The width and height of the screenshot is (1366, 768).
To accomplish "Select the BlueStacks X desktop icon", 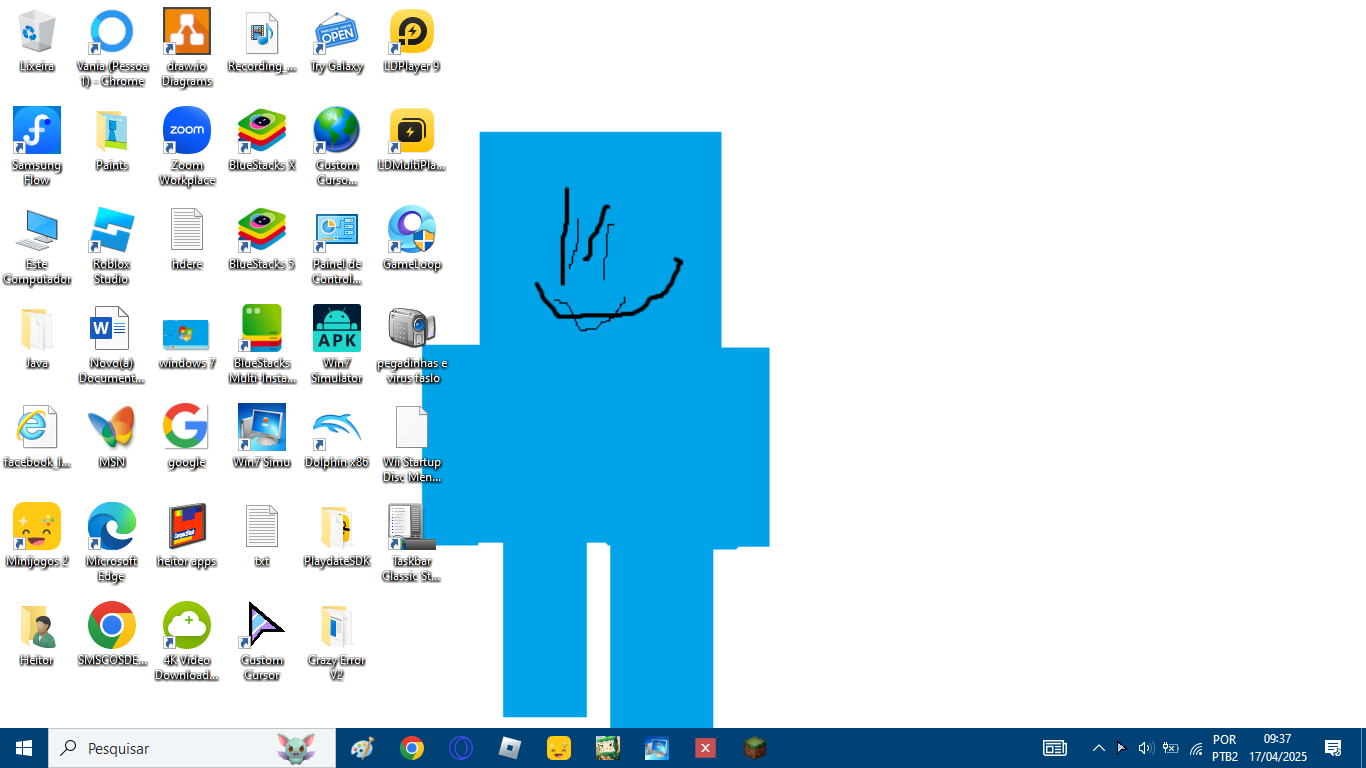I will coord(262,140).
